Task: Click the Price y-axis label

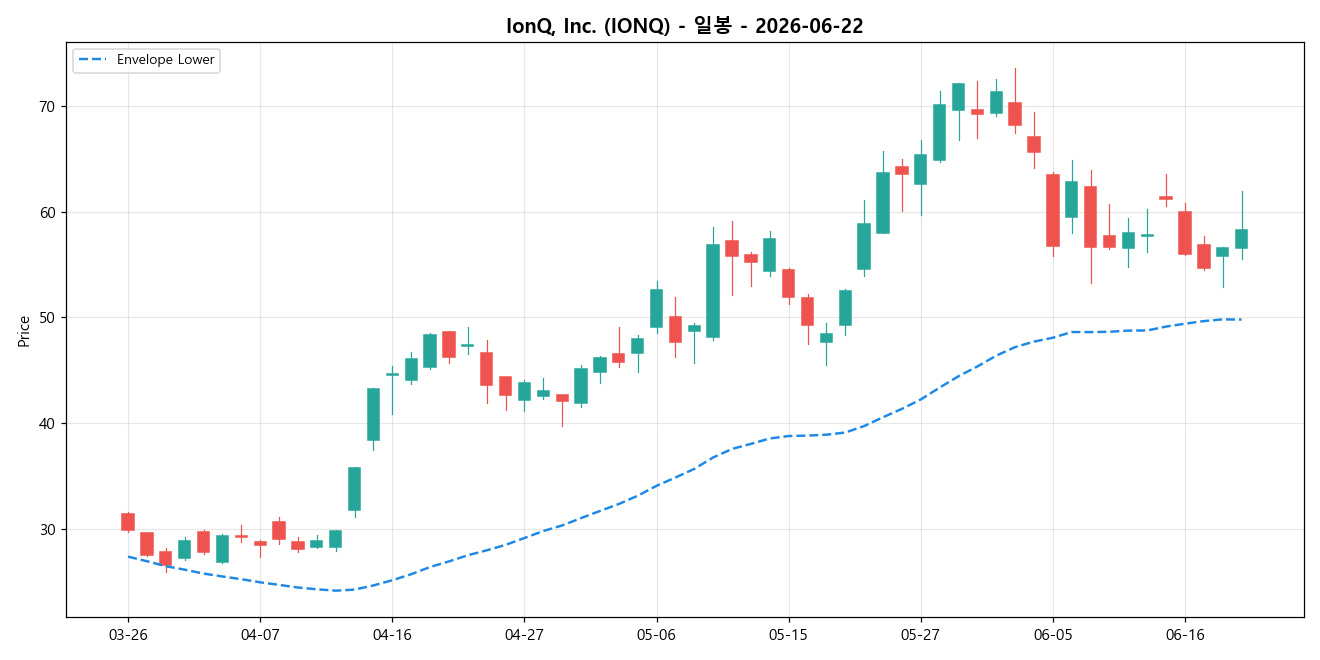Action: tap(24, 330)
